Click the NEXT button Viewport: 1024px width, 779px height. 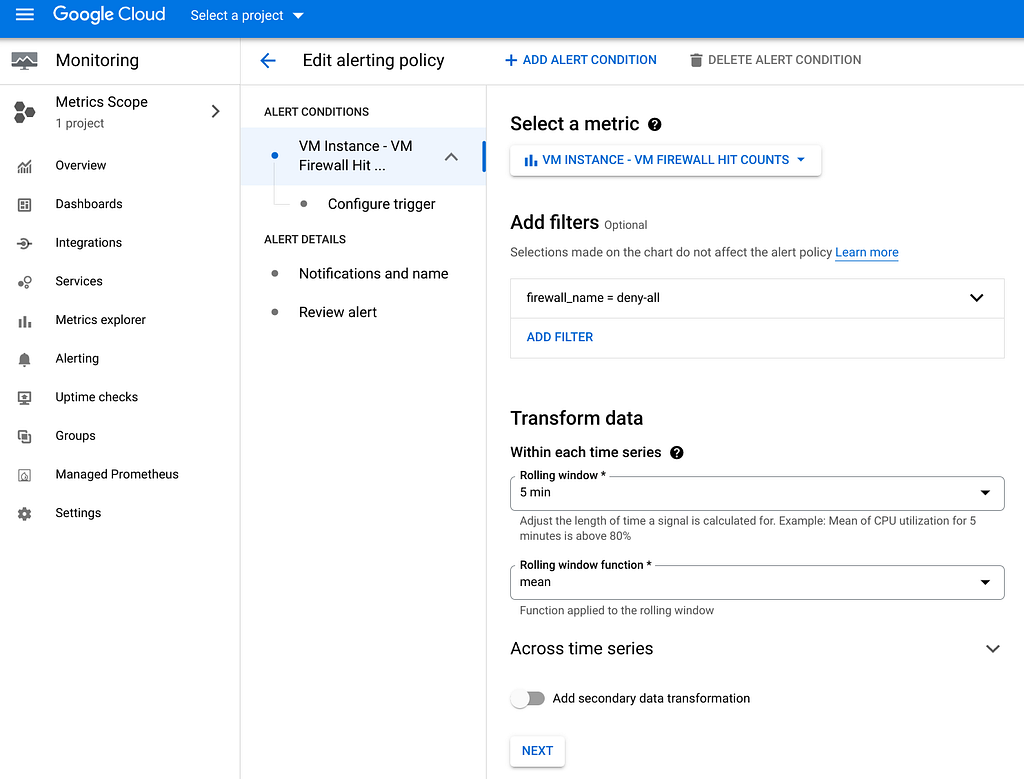tap(537, 751)
